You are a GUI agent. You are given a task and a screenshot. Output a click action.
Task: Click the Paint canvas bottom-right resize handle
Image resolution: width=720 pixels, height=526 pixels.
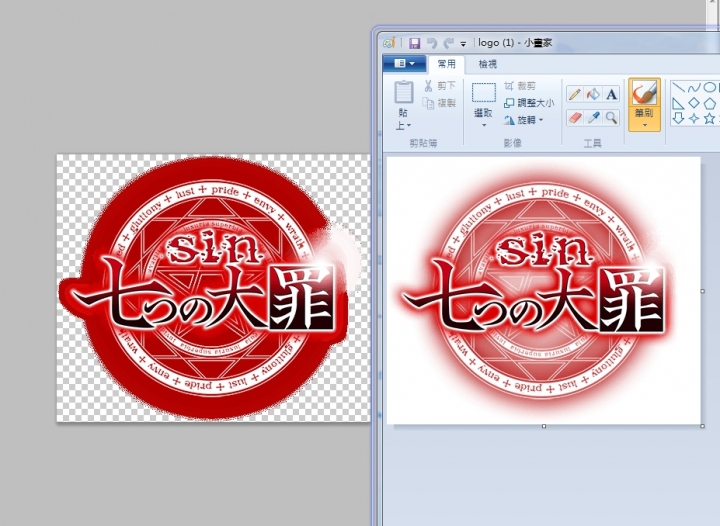click(x=703, y=426)
